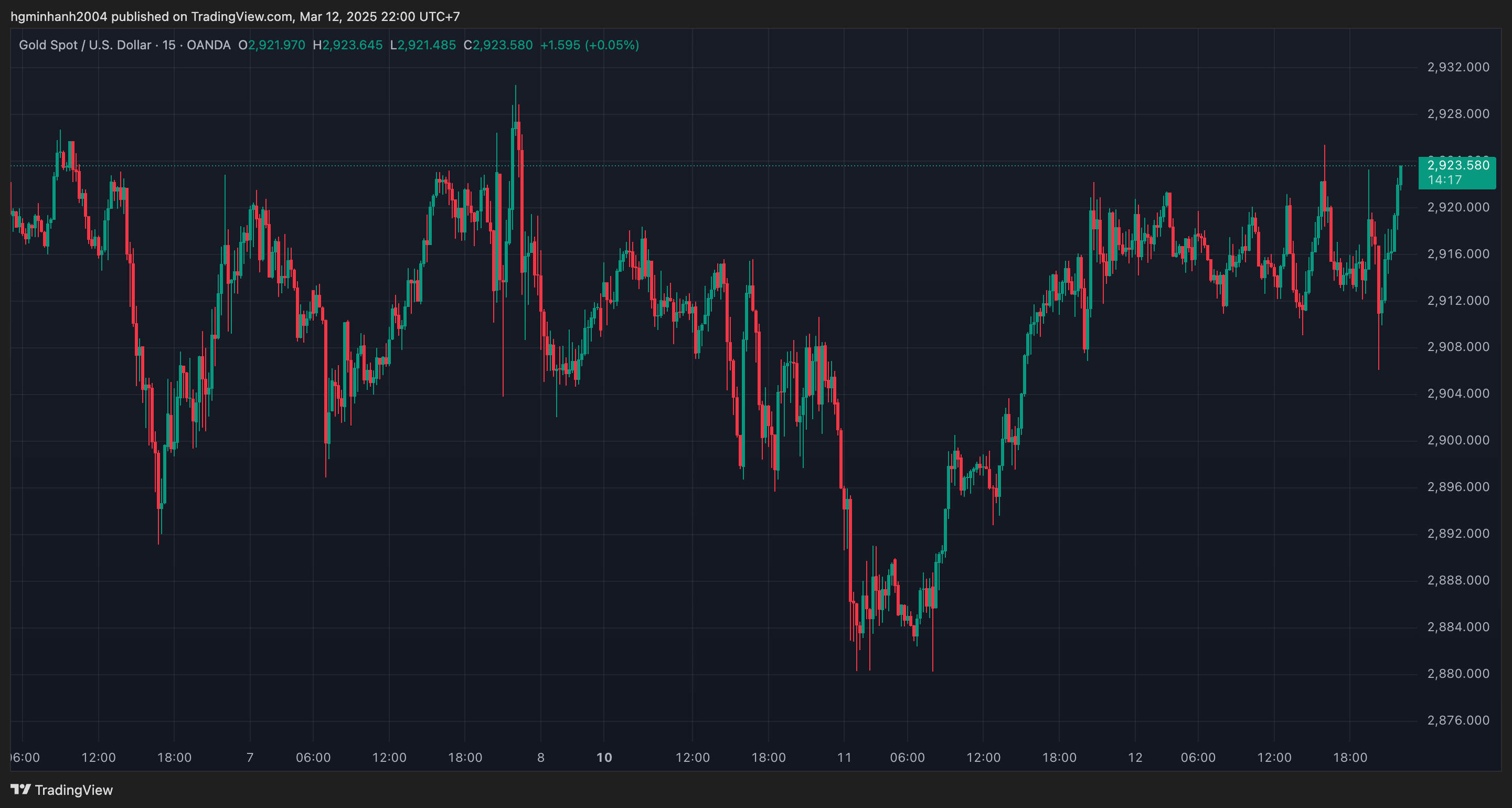Click the 2,904.000 price axis label
This screenshot has height=808, width=1512.
(1458, 394)
